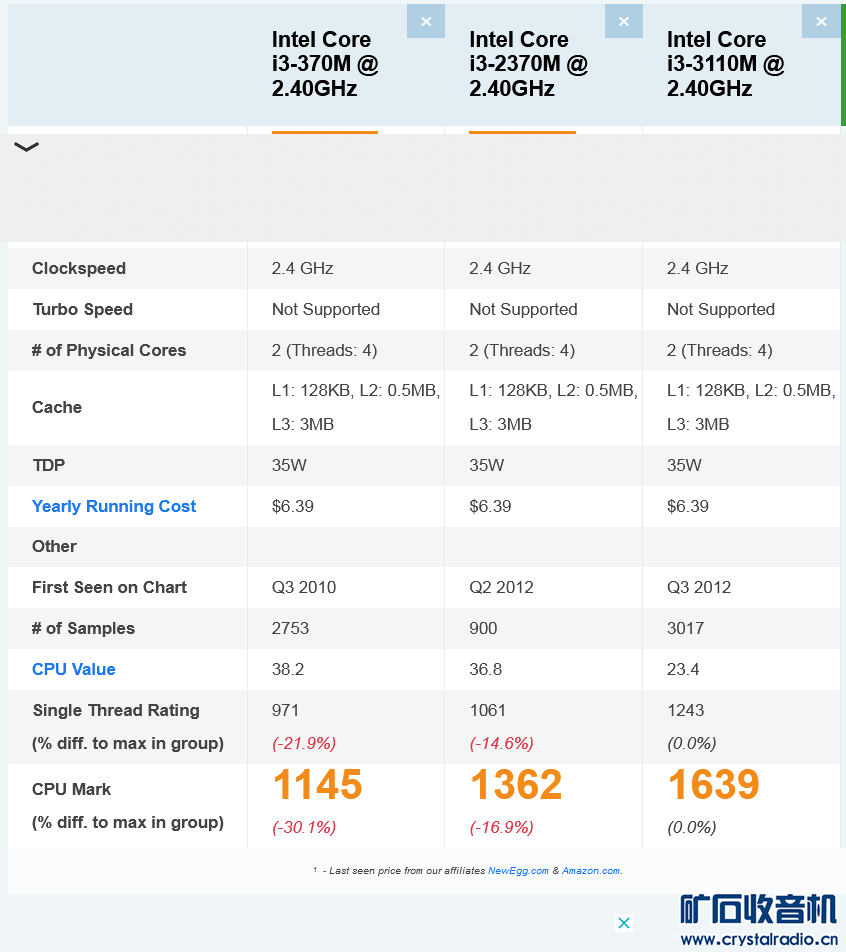Close the Intel Core i3-3110M column

tap(821, 21)
